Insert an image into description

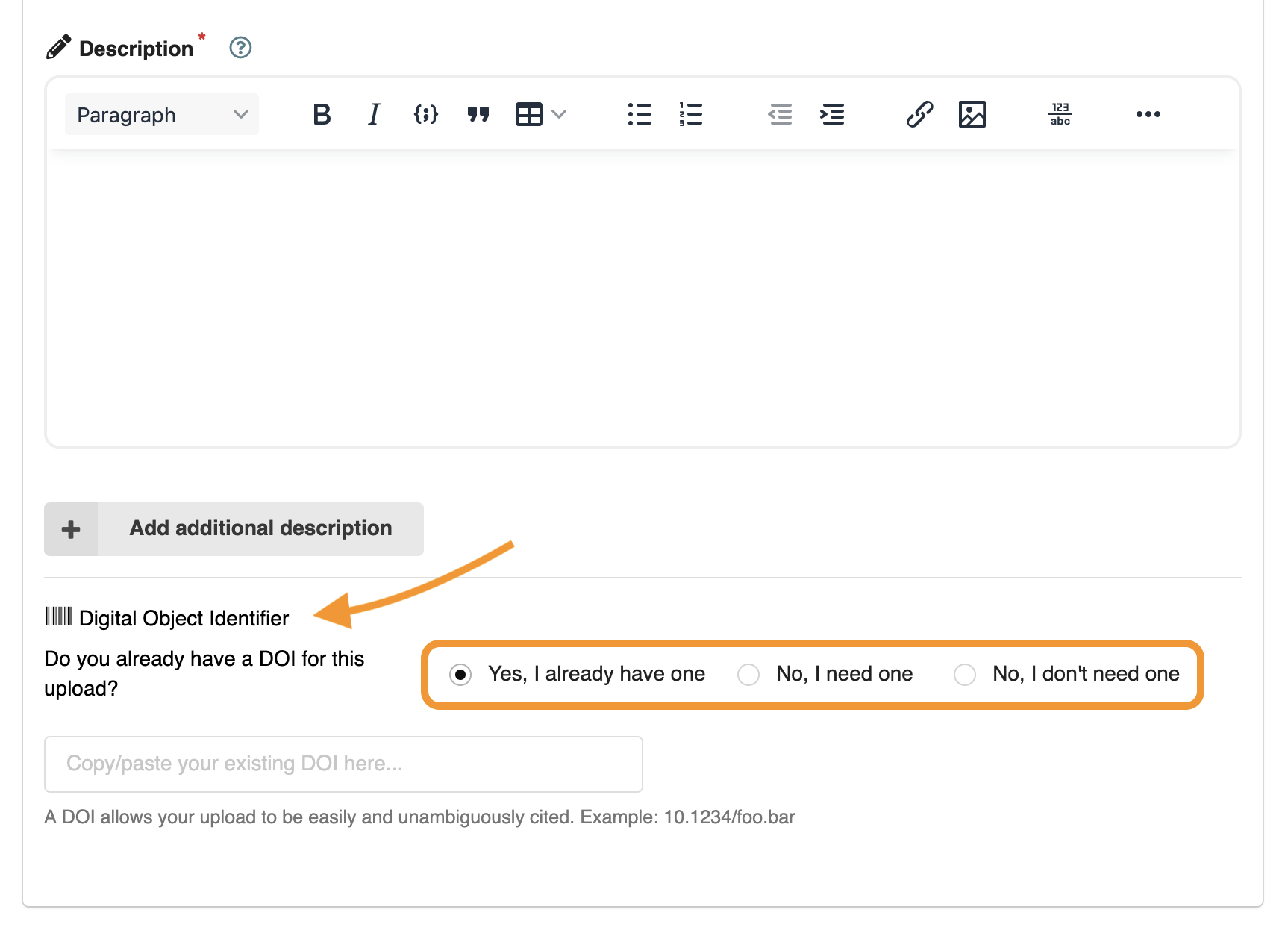pos(972,115)
